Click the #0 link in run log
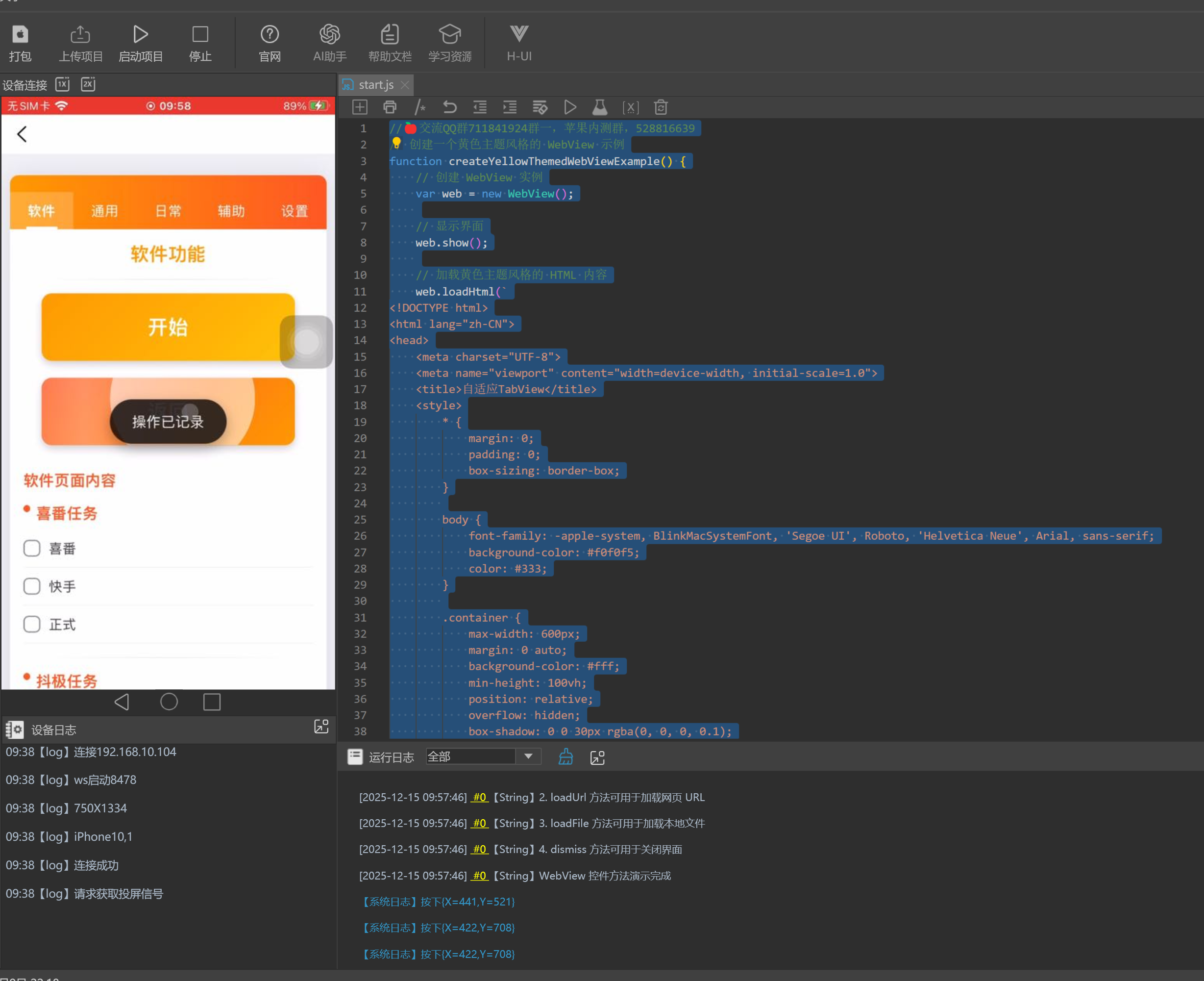Screen dimensions: 1204x981 pos(479,797)
